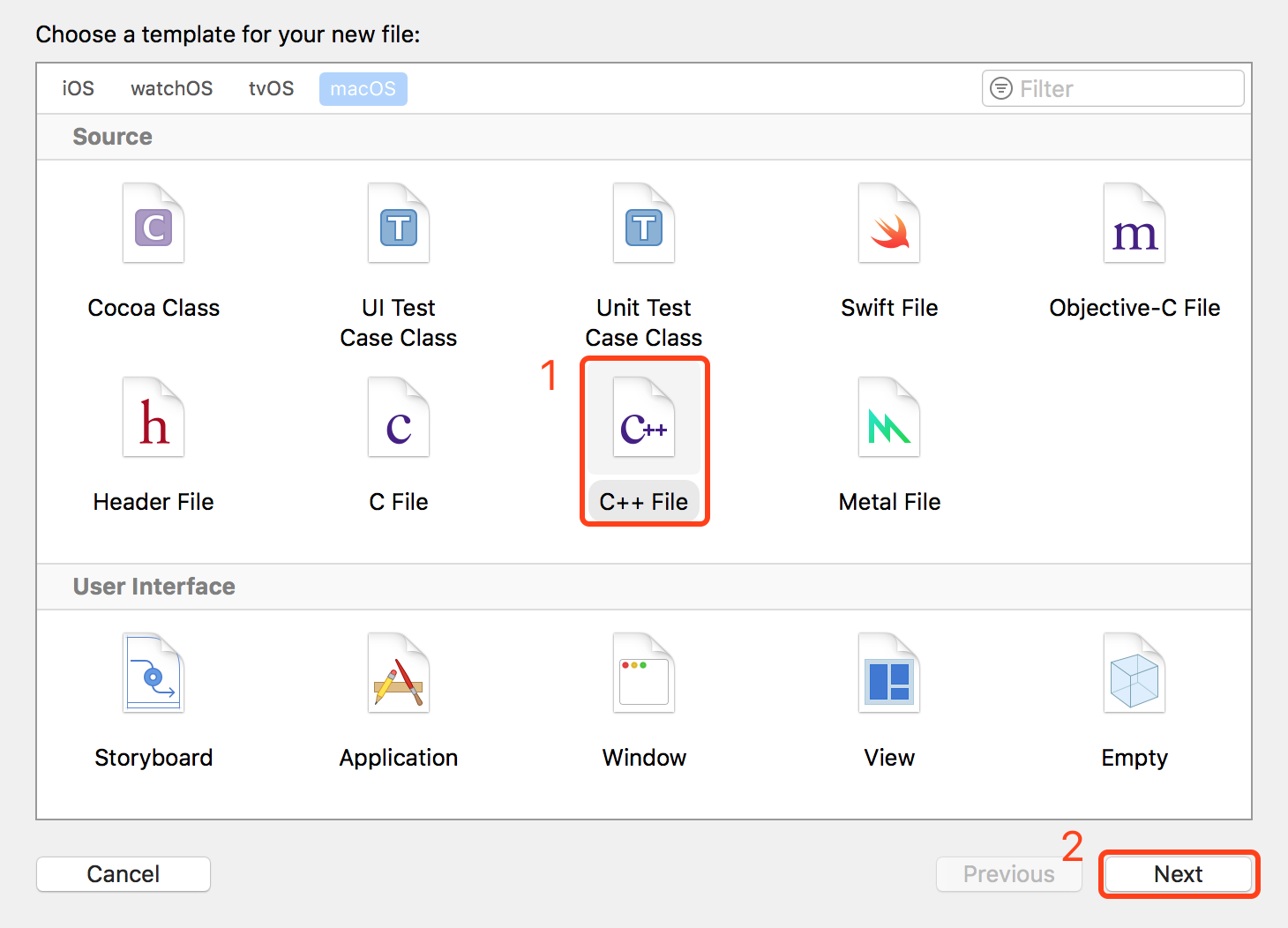1288x928 pixels.
Task: Select the View template icon
Action: [889, 673]
